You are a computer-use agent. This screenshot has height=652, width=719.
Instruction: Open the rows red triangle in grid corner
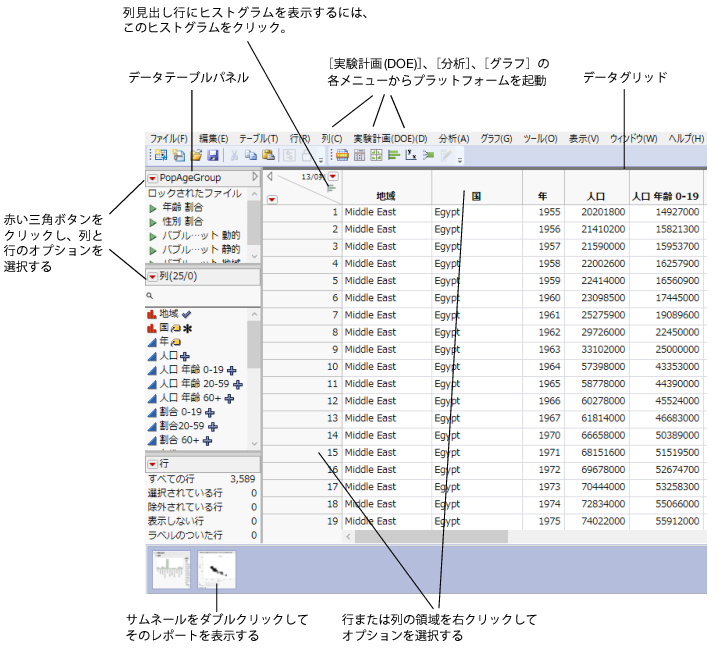click(272, 199)
